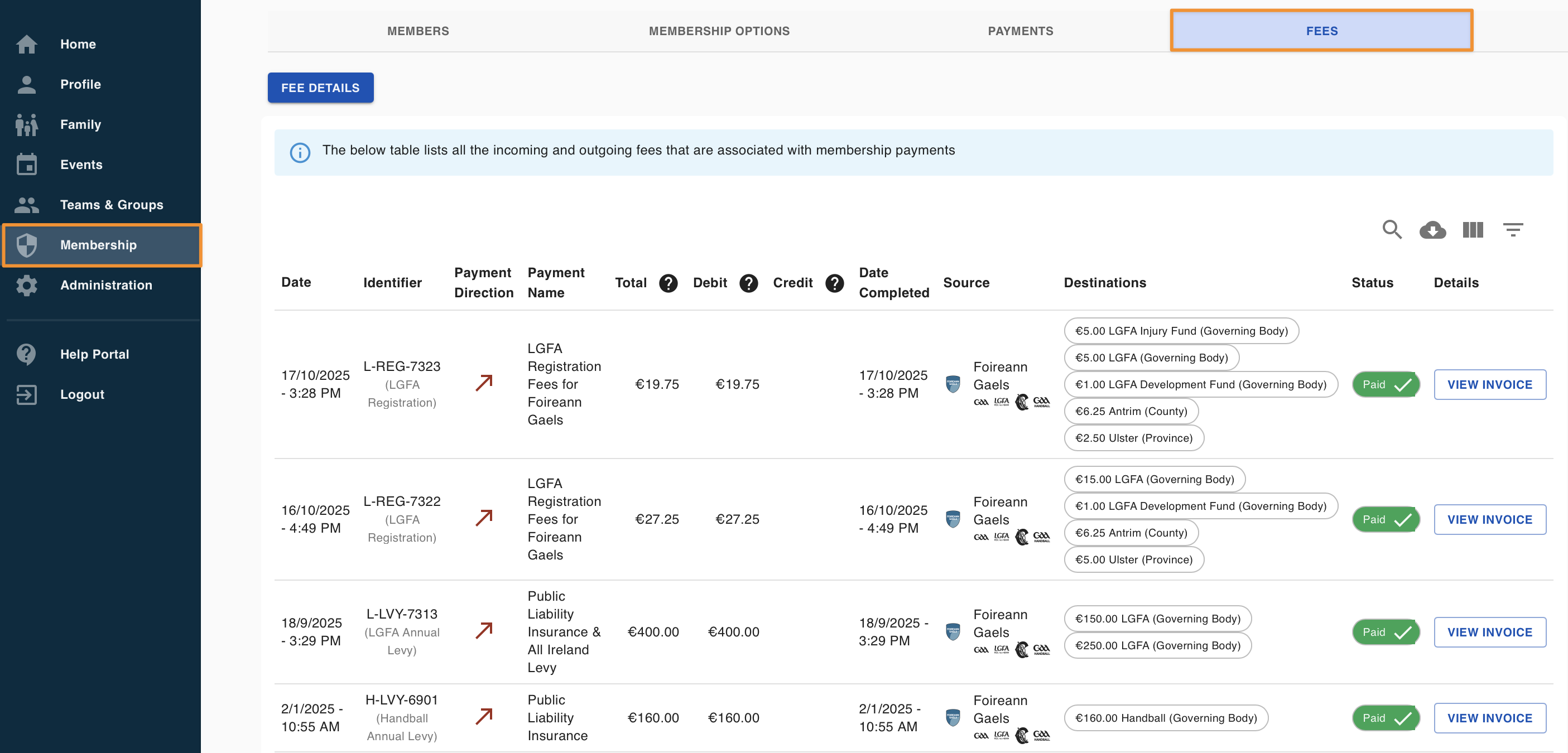Viewport: 1568px width, 753px height.
Task: Click the Destinations column header
Action: [x=1104, y=283]
